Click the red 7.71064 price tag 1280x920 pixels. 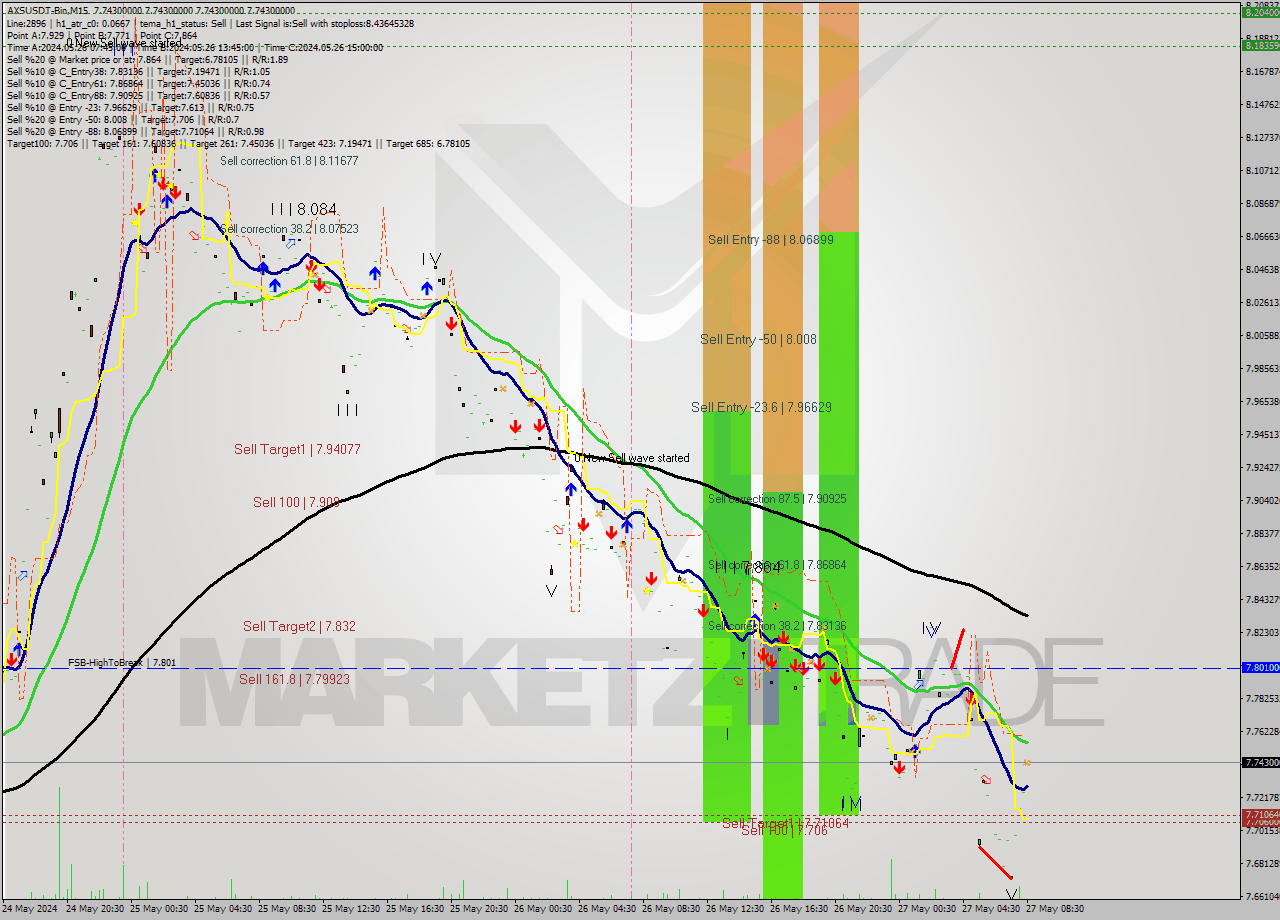pos(1260,815)
